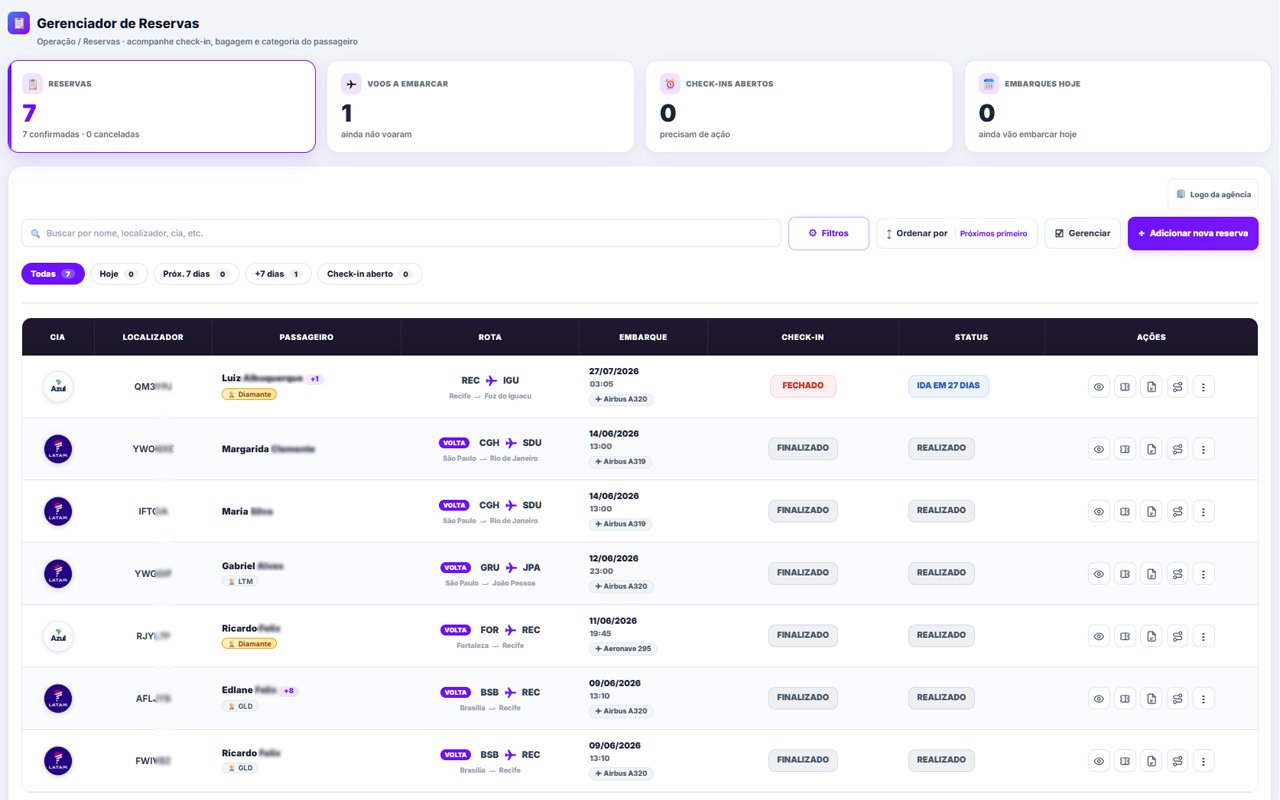The height and width of the screenshot is (800, 1280).
Task: Select the Embarques hoje summary card
Action: (x=1118, y=106)
